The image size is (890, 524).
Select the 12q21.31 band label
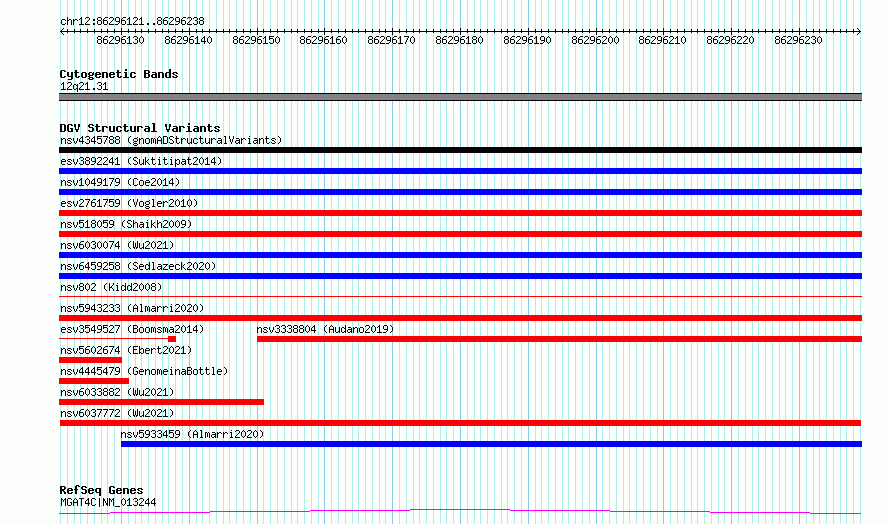coord(84,86)
